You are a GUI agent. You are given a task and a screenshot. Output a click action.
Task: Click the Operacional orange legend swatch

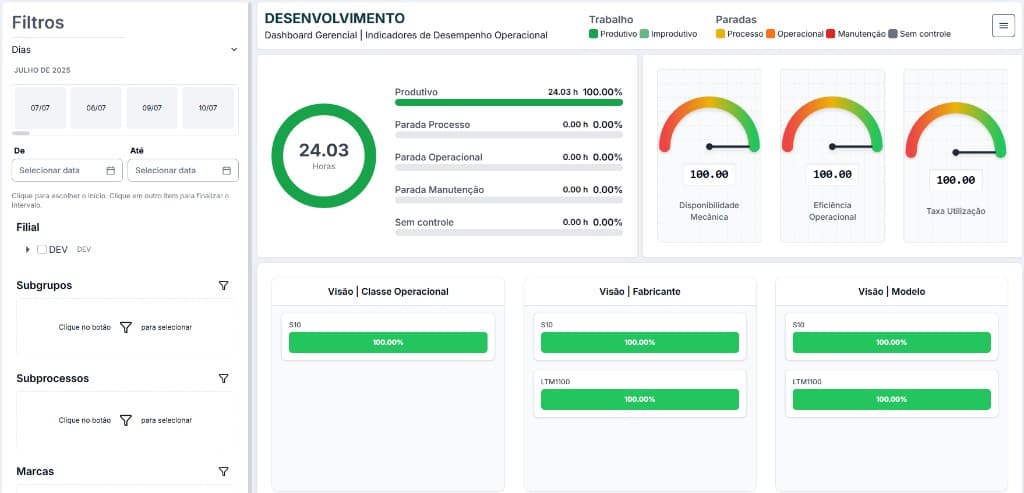click(771, 34)
